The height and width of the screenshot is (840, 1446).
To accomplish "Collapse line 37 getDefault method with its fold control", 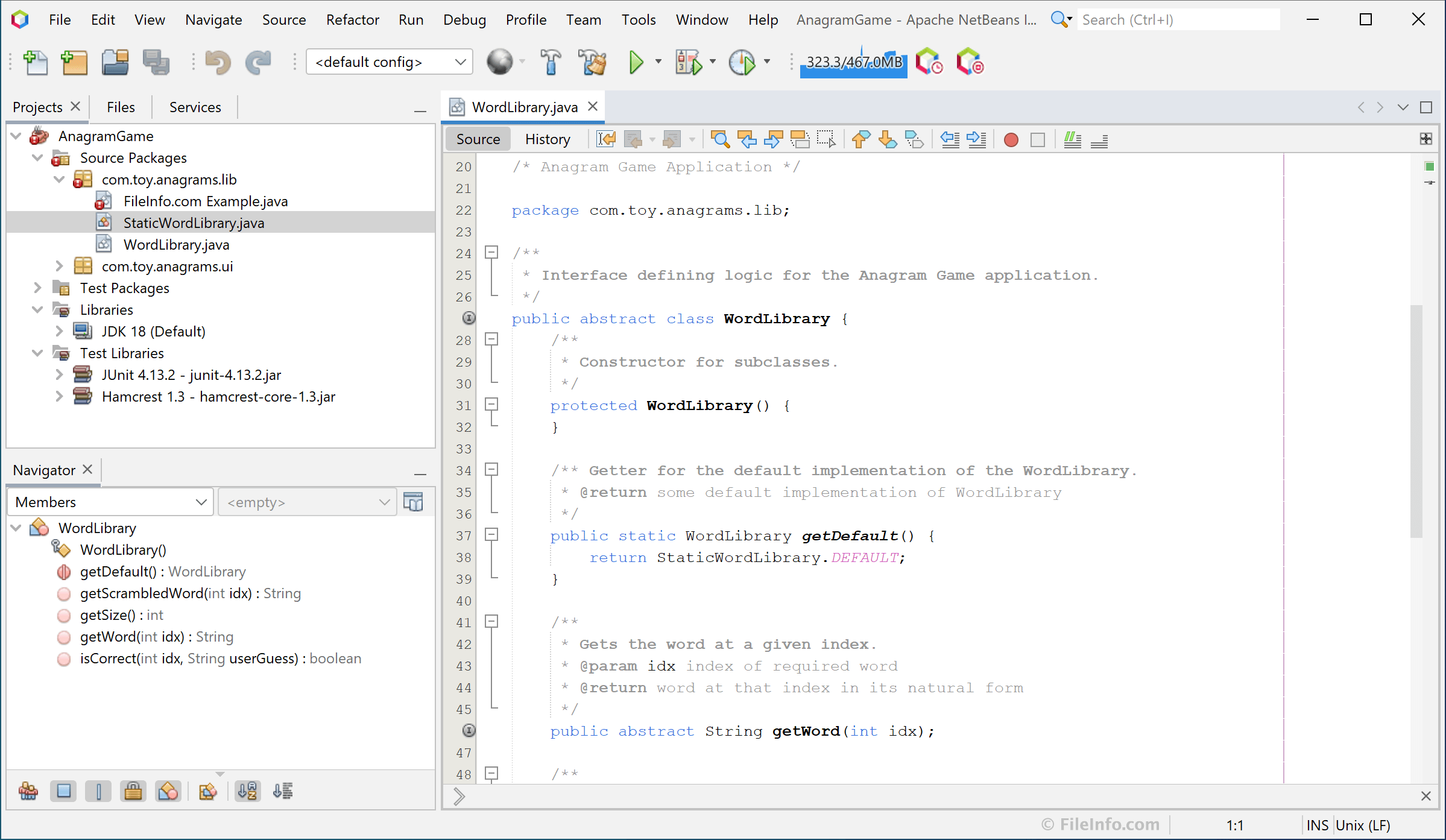I will coord(491,534).
